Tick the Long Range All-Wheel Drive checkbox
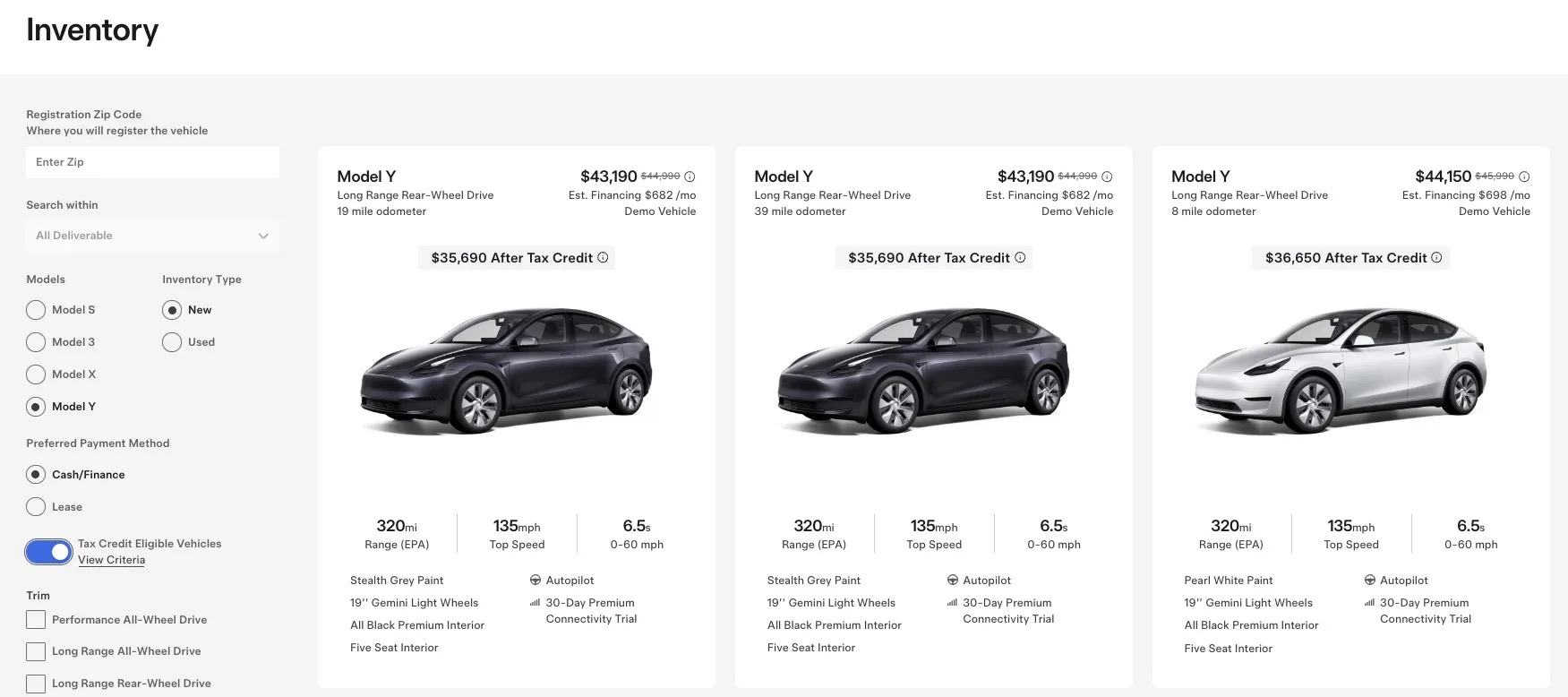The height and width of the screenshot is (697, 1568). (36, 651)
